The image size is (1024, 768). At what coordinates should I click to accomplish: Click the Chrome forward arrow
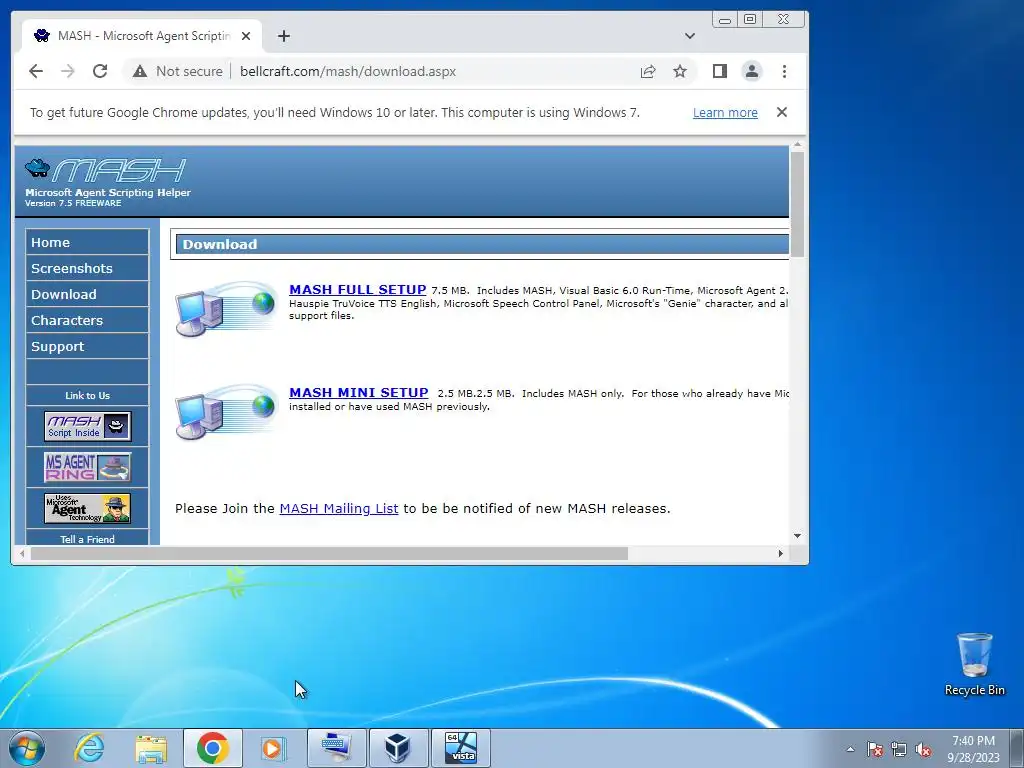tap(67, 71)
